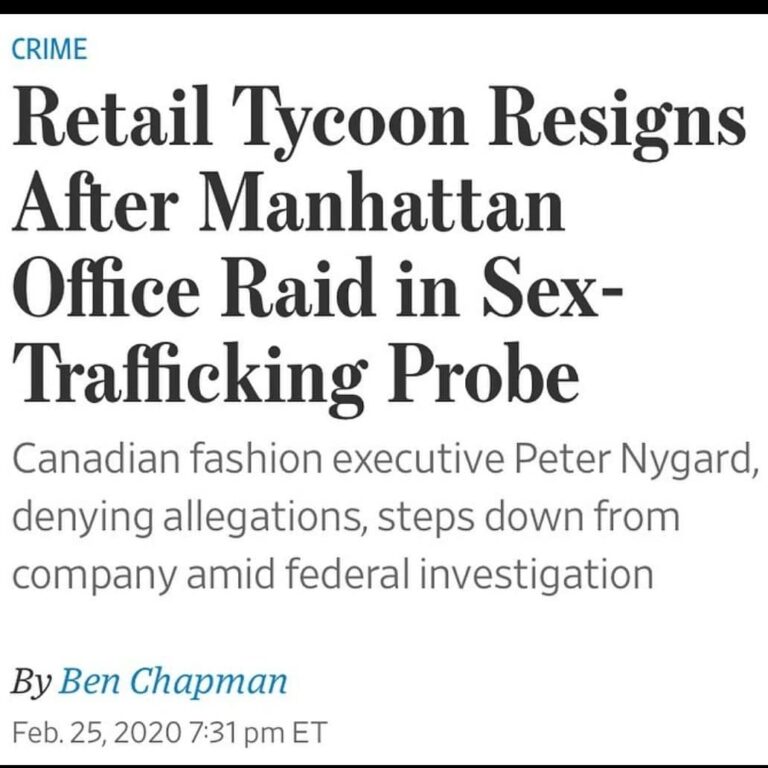The height and width of the screenshot is (768, 768).
Task: Click 'company amid' in the subheading
Action: click(143, 576)
